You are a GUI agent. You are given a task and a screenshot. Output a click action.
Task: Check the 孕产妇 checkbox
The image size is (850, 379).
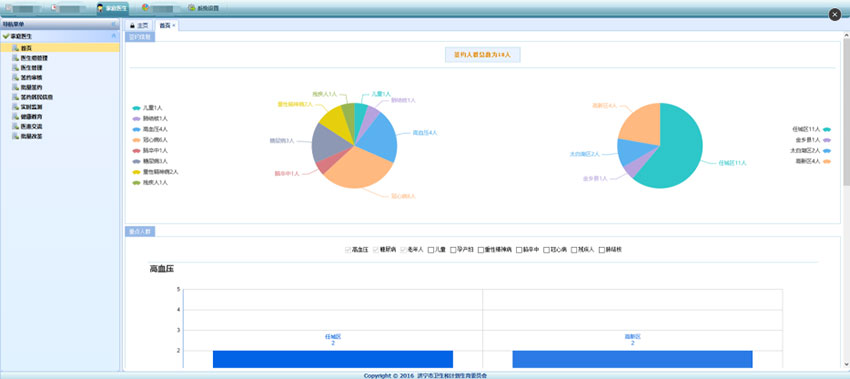point(453,250)
